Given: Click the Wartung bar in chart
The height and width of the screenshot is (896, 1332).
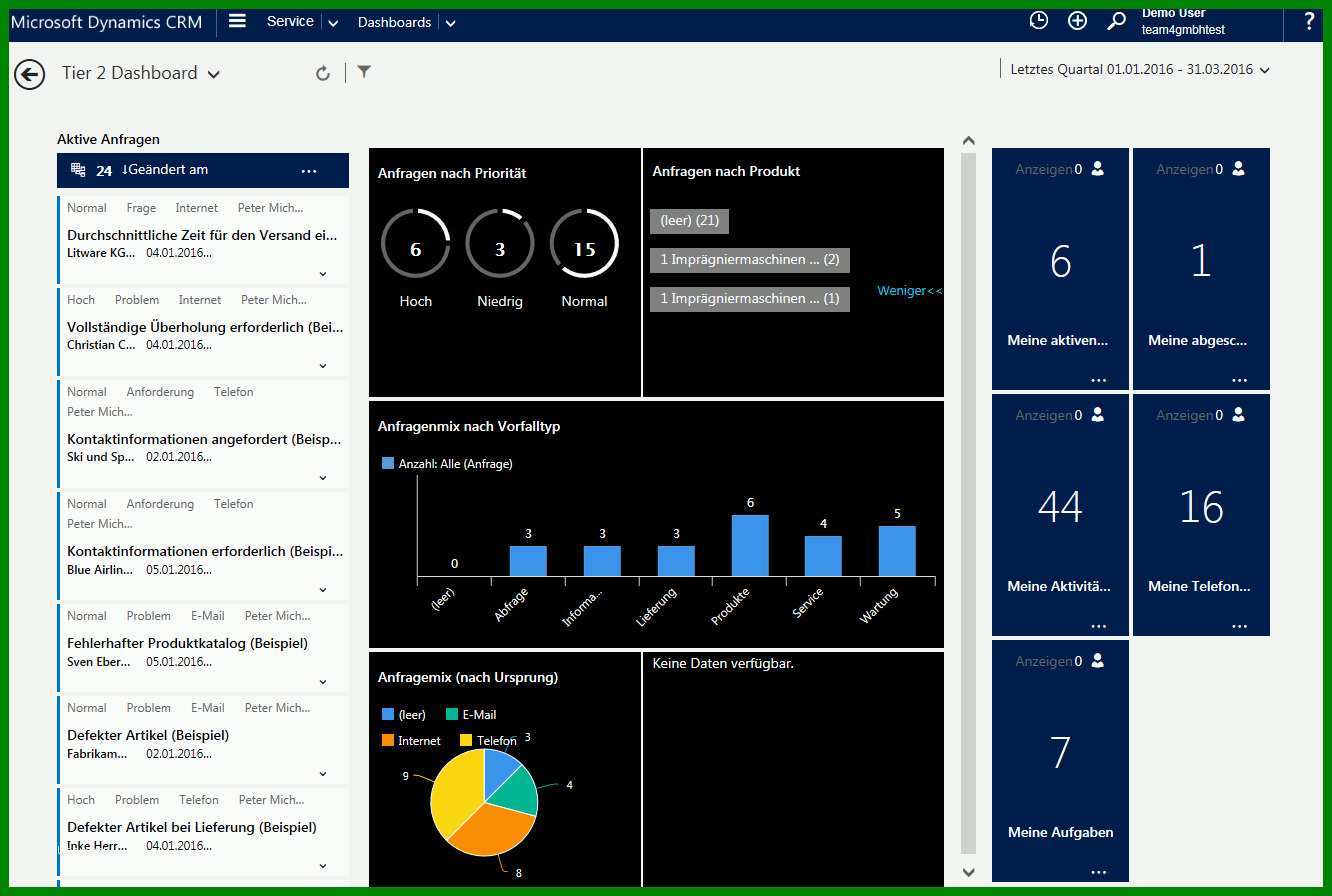Looking at the screenshot, I should click(897, 551).
